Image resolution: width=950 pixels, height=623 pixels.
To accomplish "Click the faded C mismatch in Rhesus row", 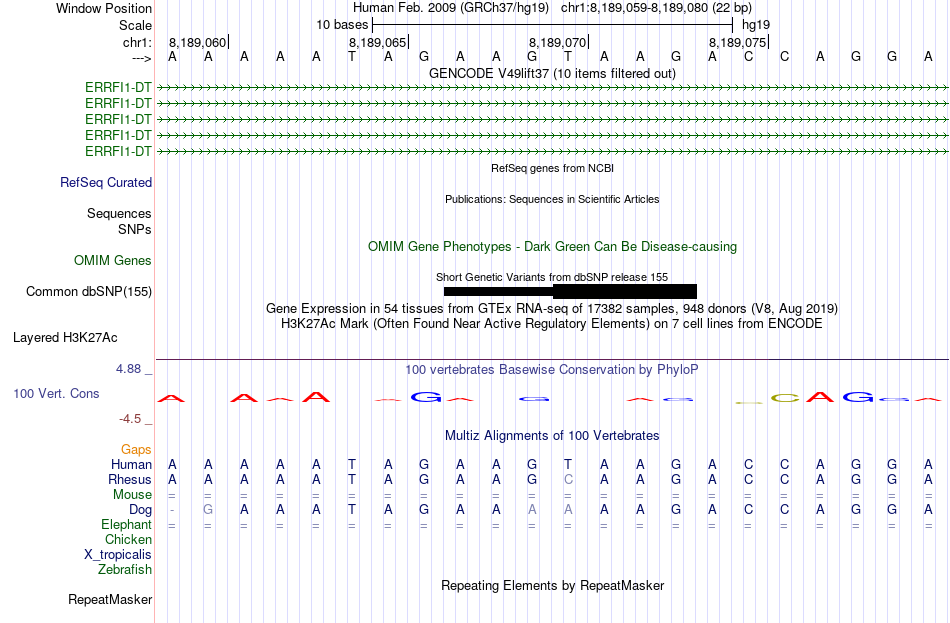I will pos(568,479).
